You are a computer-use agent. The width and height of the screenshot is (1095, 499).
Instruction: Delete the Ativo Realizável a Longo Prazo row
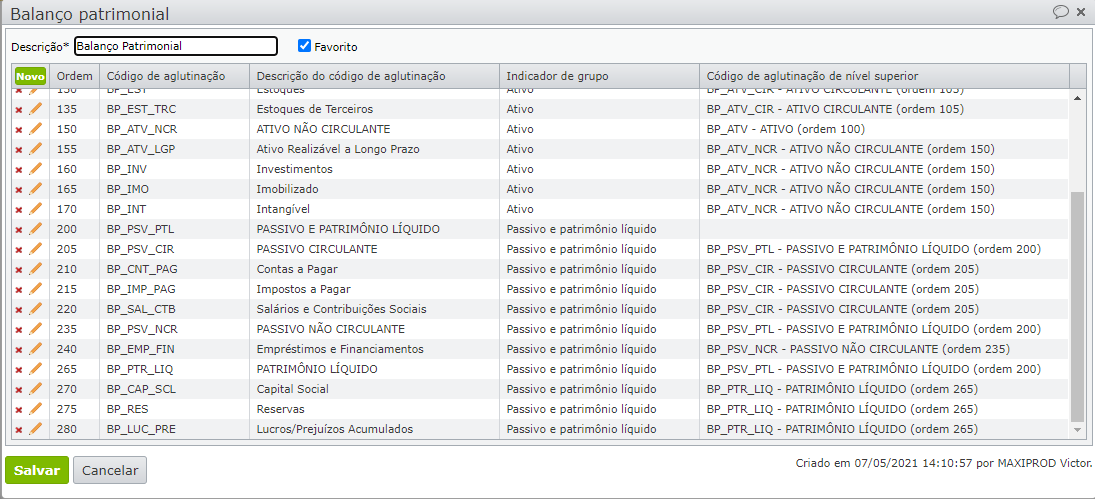point(19,150)
